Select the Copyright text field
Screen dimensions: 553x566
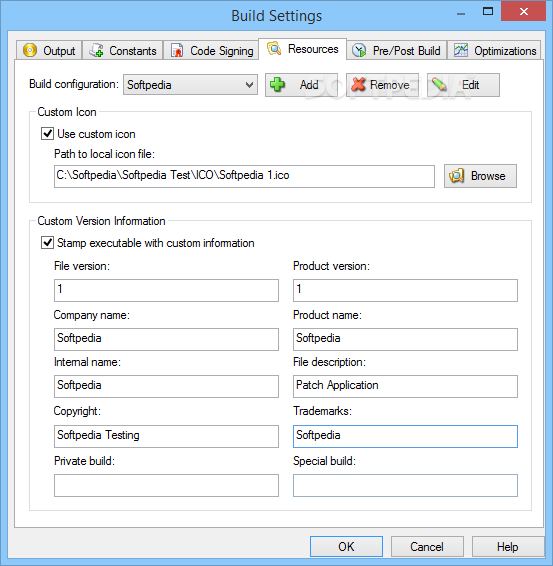[166, 436]
